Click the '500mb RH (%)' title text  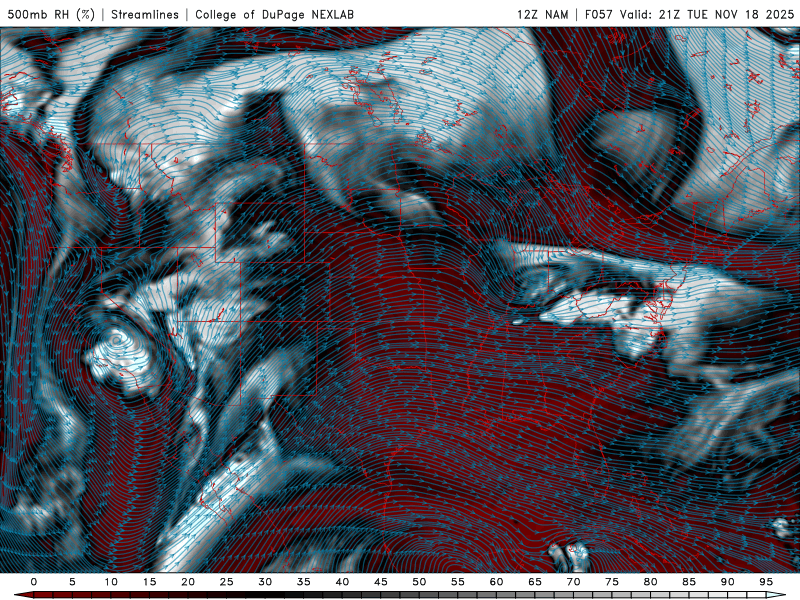(x=51, y=14)
